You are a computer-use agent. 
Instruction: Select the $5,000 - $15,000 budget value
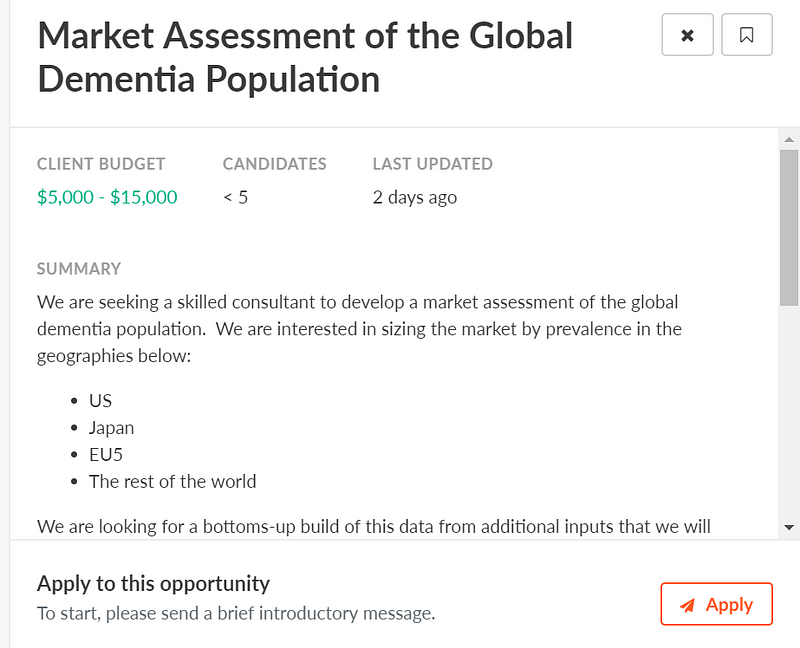tap(107, 197)
